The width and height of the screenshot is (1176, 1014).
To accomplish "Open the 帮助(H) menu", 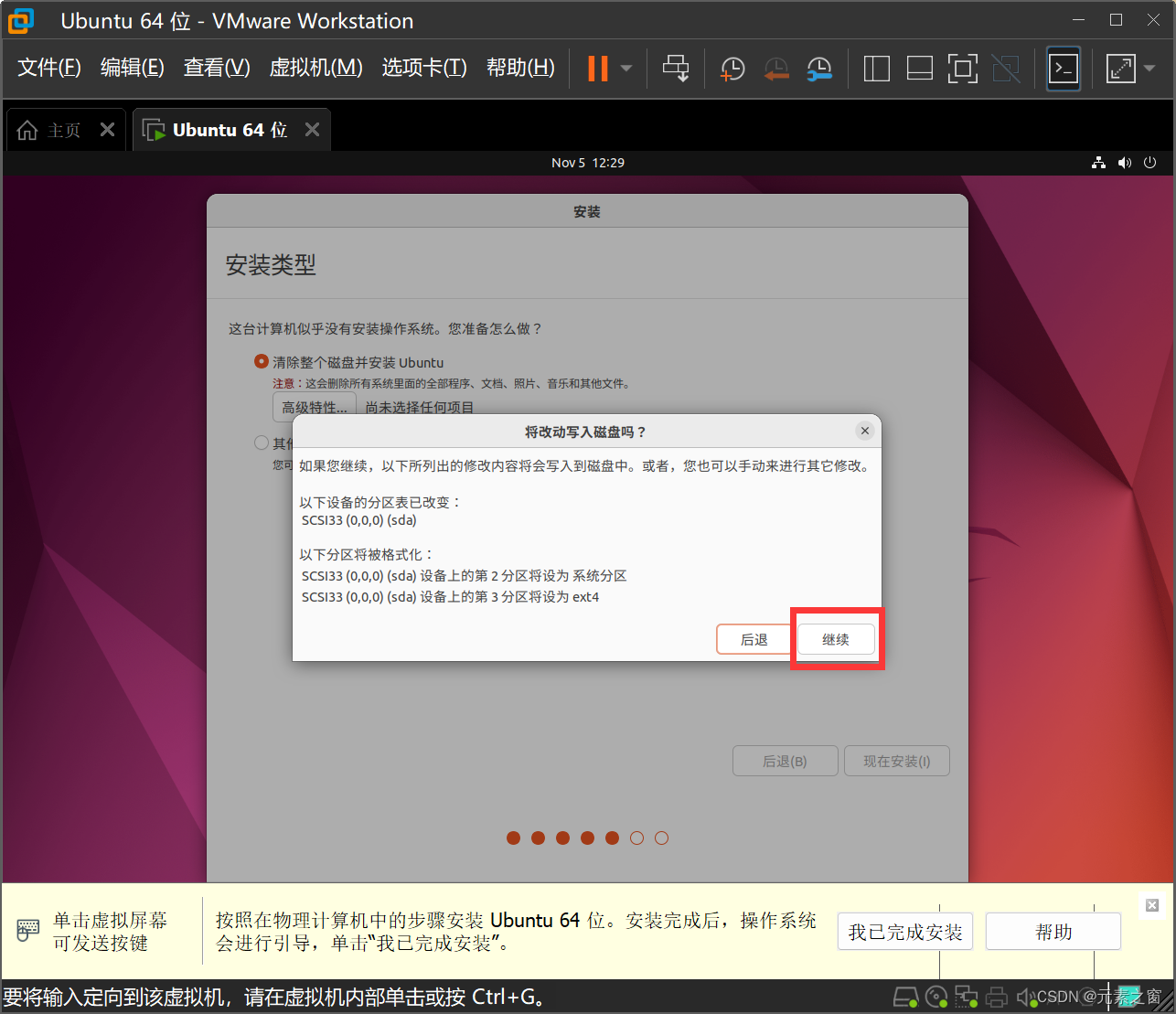I will [520, 68].
